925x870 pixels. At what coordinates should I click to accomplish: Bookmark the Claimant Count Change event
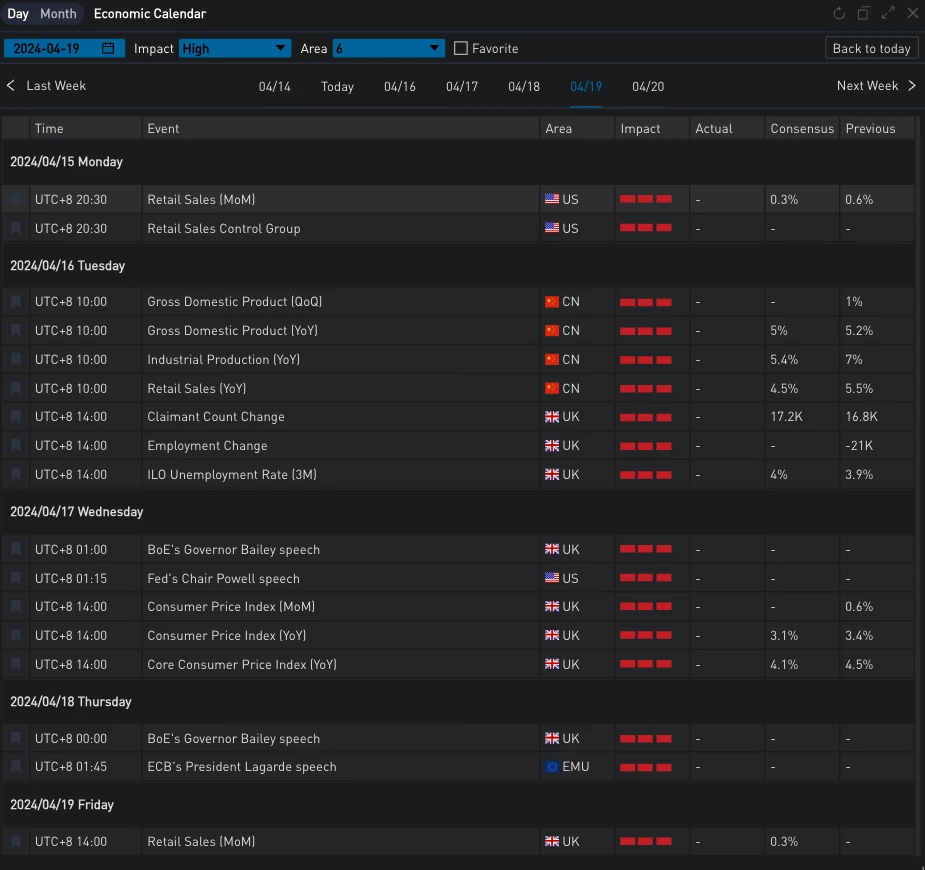[16, 417]
